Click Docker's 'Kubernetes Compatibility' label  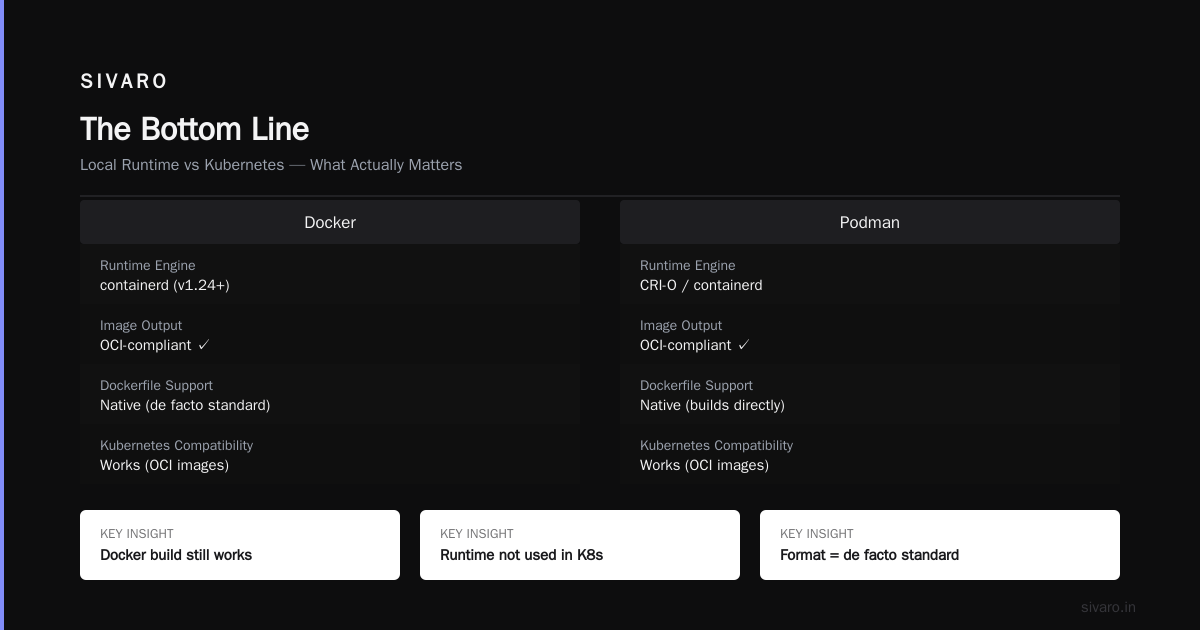[177, 445]
